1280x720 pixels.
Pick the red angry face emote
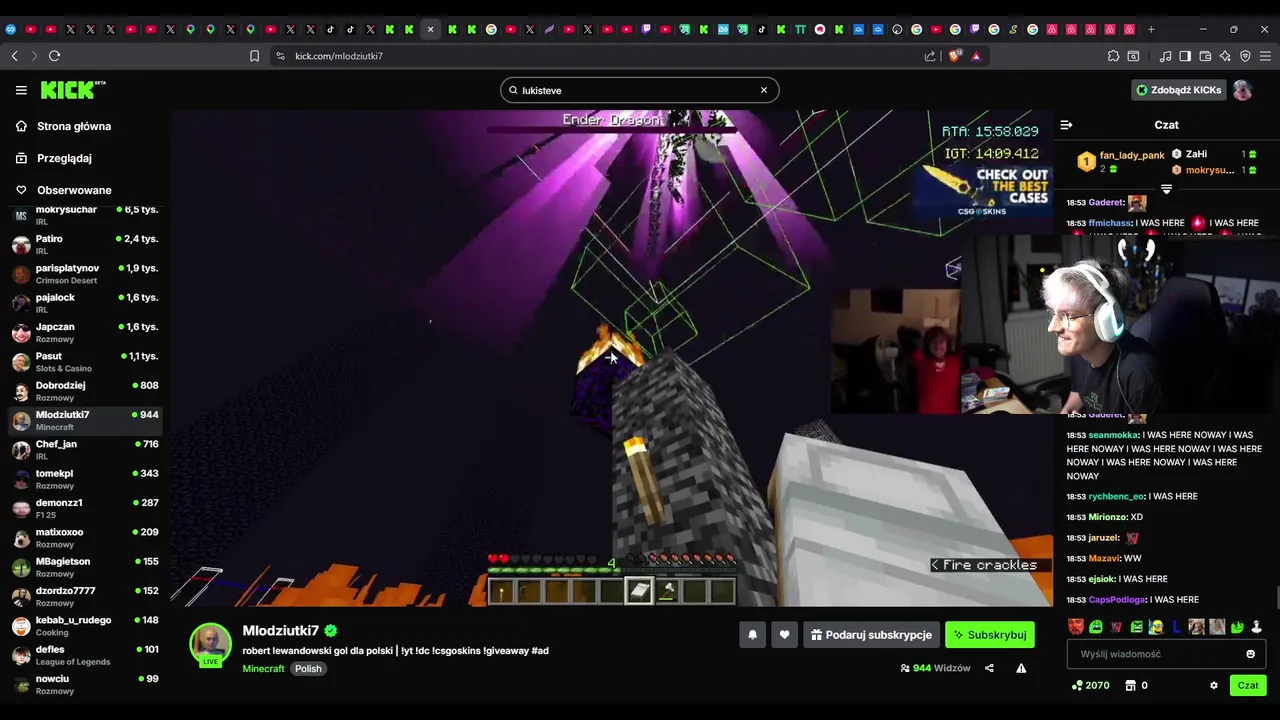[1076, 627]
